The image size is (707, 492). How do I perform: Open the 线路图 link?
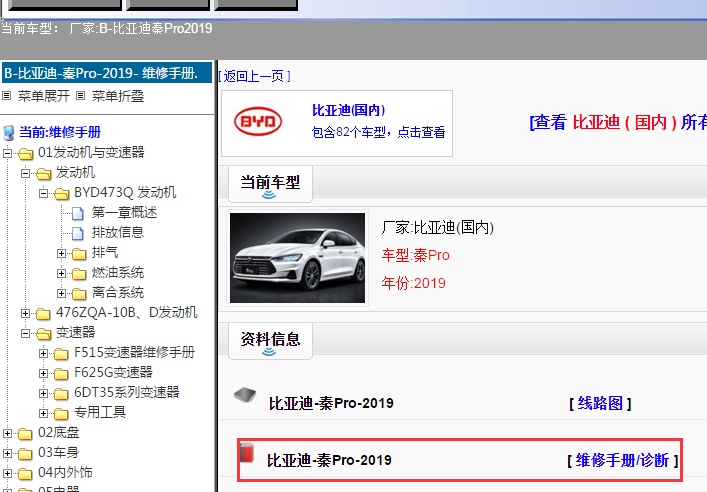pyautogui.click(x=600, y=403)
